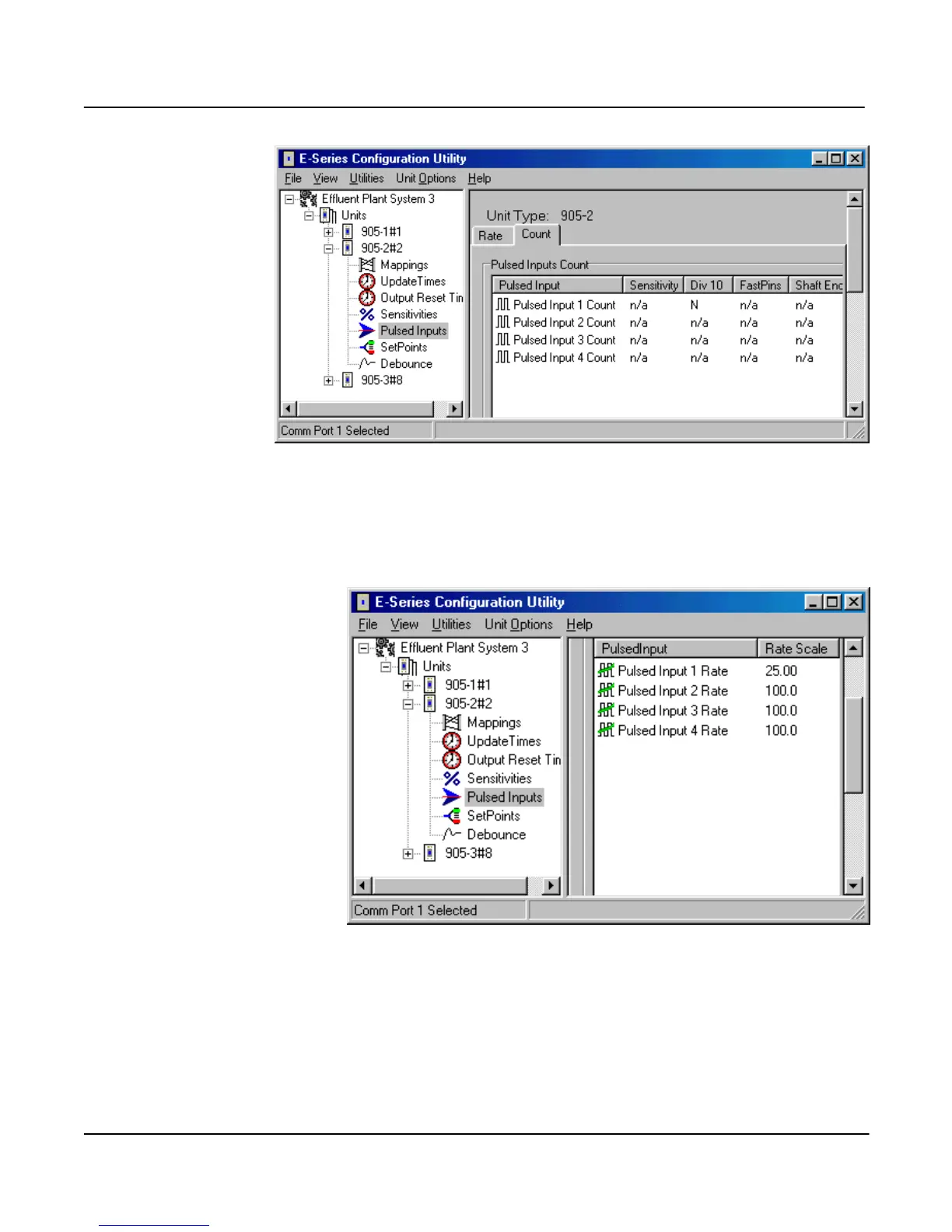Expand 905-1#1 node in lower window
Image resolution: width=952 pixels, height=1232 pixels.
click(x=408, y=685)
